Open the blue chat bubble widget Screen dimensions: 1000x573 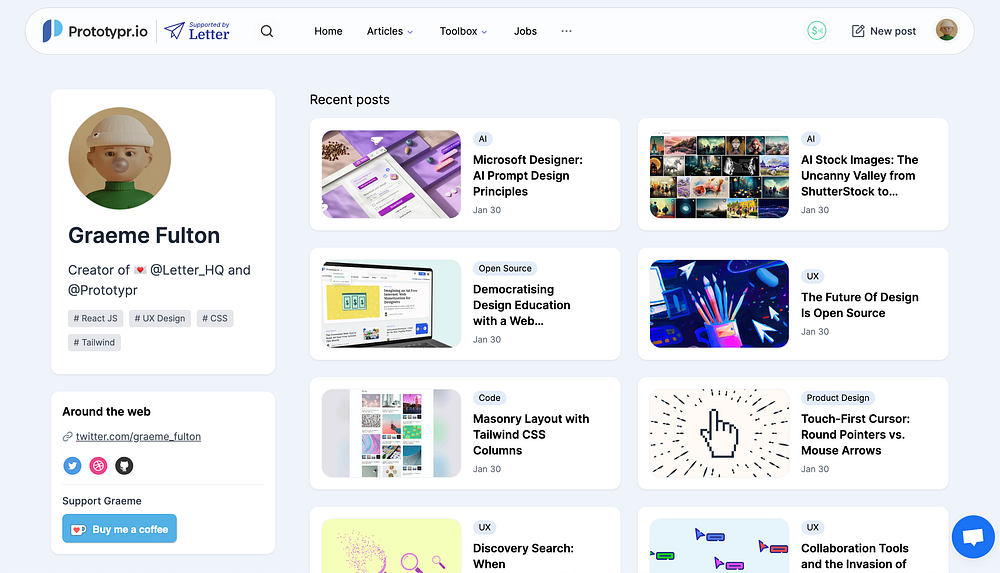(973, 537)
